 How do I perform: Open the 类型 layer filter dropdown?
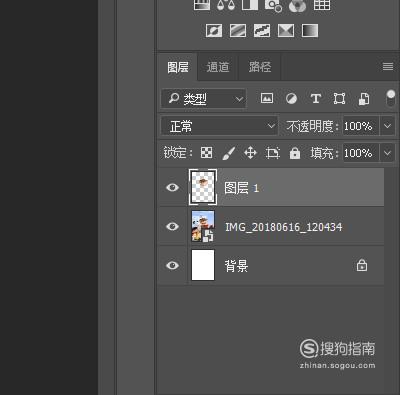pyautogui.click(x=204, y=99)
